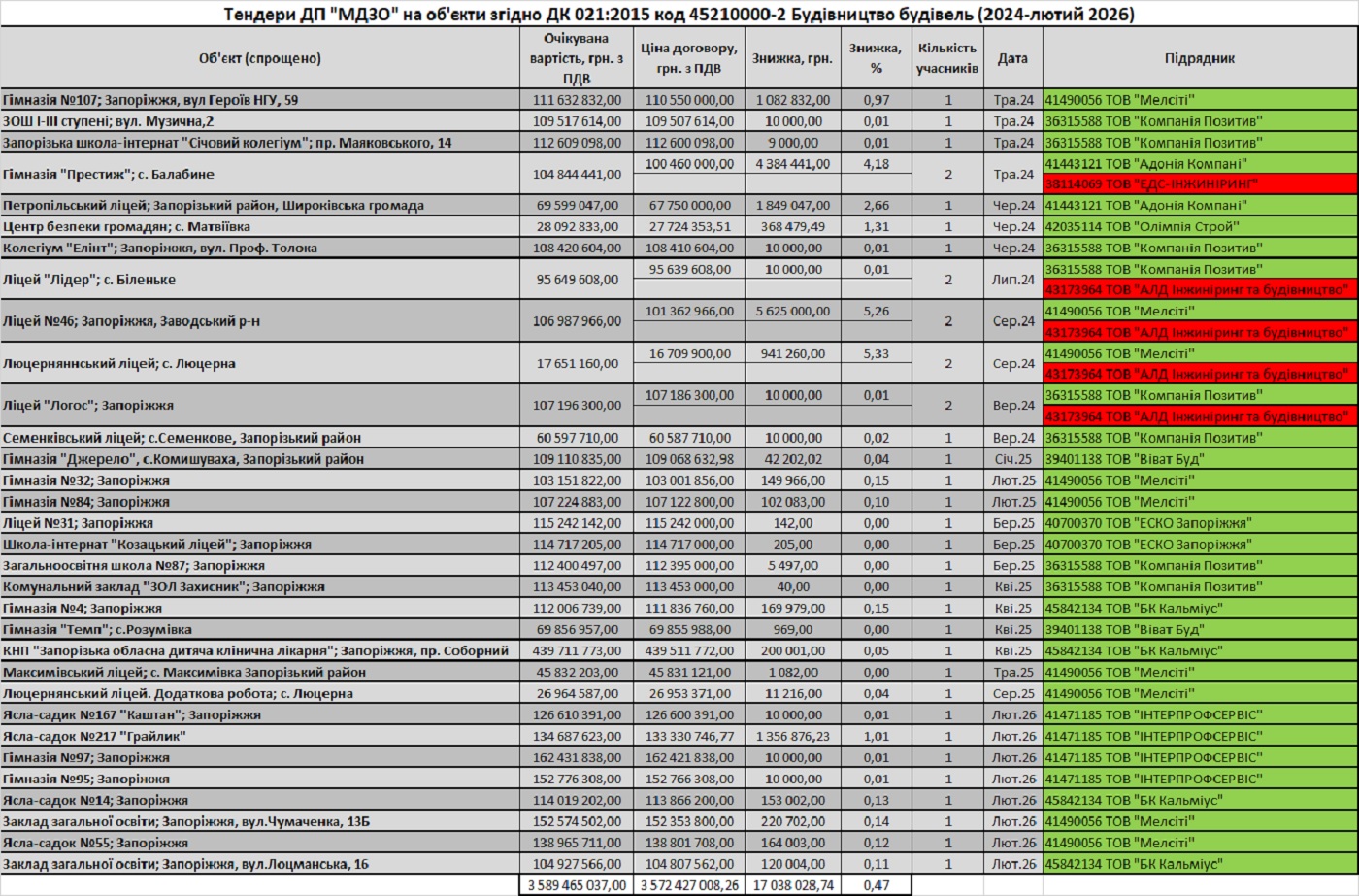Select the "ЗОШ І-ІІІ ступені; вул. Музична,2" cell
The image size is (1359, 896).
click(259, 121)
